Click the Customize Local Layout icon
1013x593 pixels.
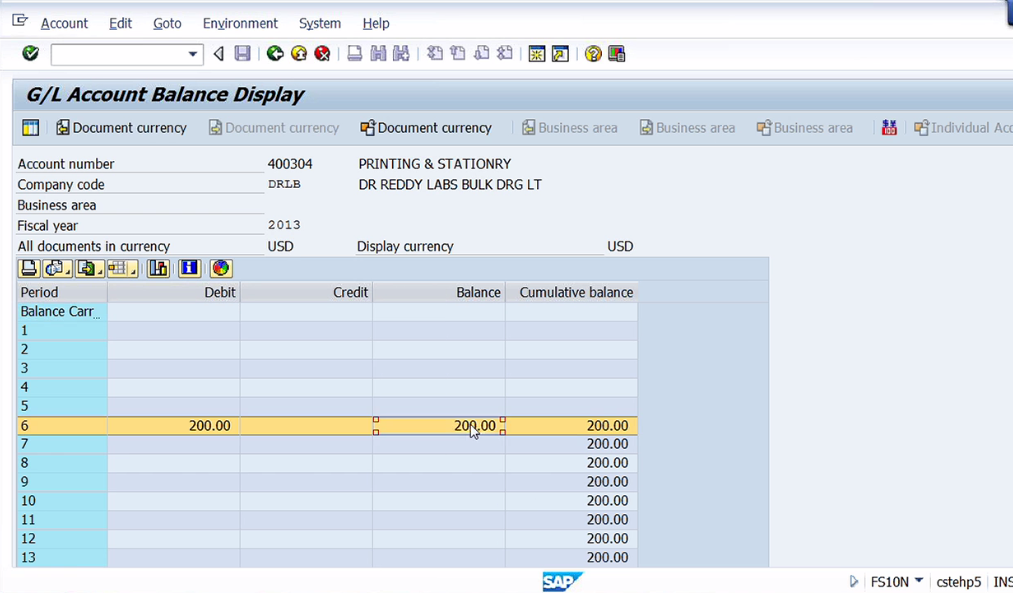(x=616, y=54)
